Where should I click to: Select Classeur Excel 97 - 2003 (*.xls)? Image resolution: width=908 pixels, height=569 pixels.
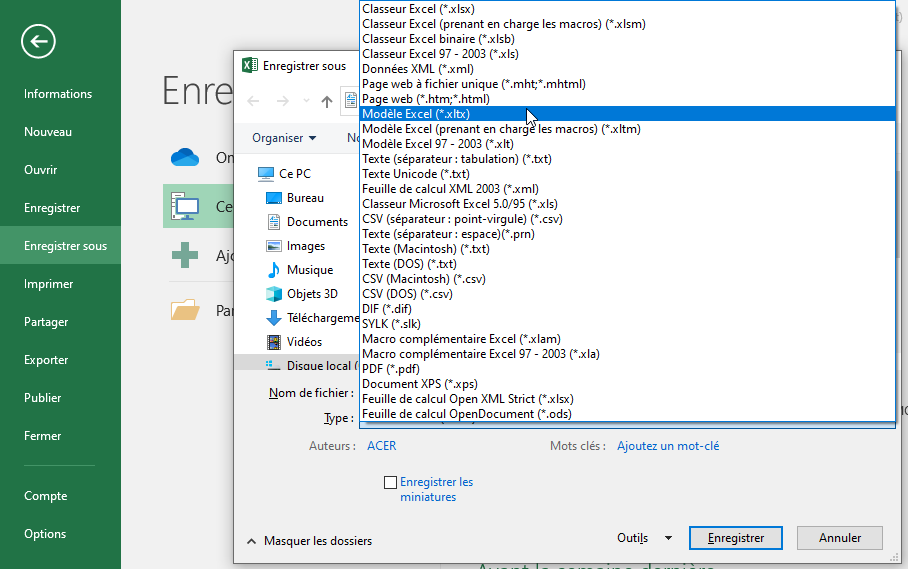pyautogui.click(x=627, y=54)
